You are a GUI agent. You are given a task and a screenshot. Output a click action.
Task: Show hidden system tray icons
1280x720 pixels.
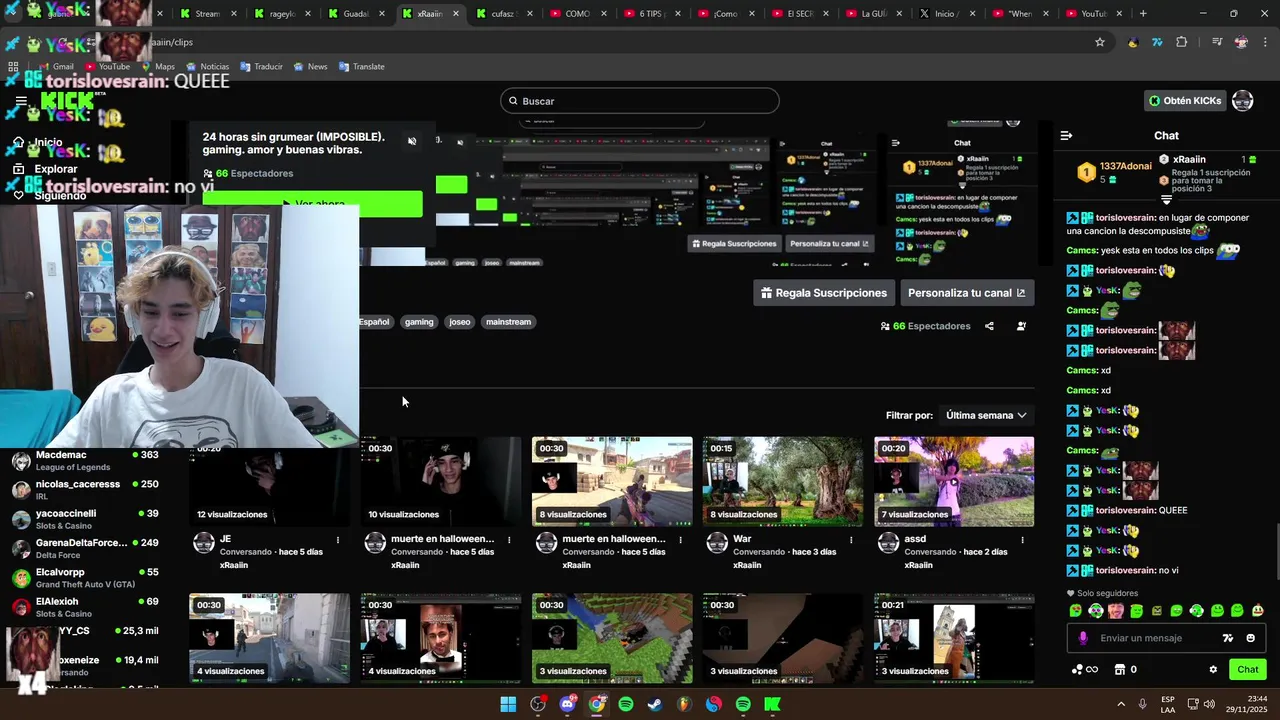click(x=1120, y=704)
